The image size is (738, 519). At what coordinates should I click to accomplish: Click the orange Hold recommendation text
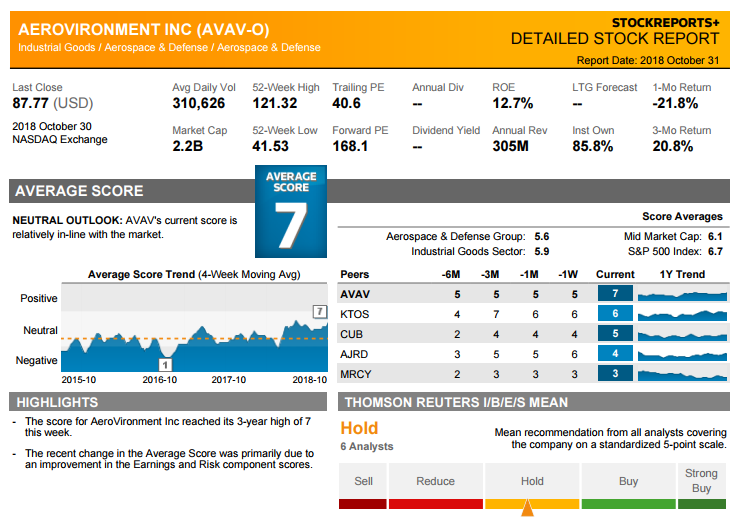click(x=359, y=428)
